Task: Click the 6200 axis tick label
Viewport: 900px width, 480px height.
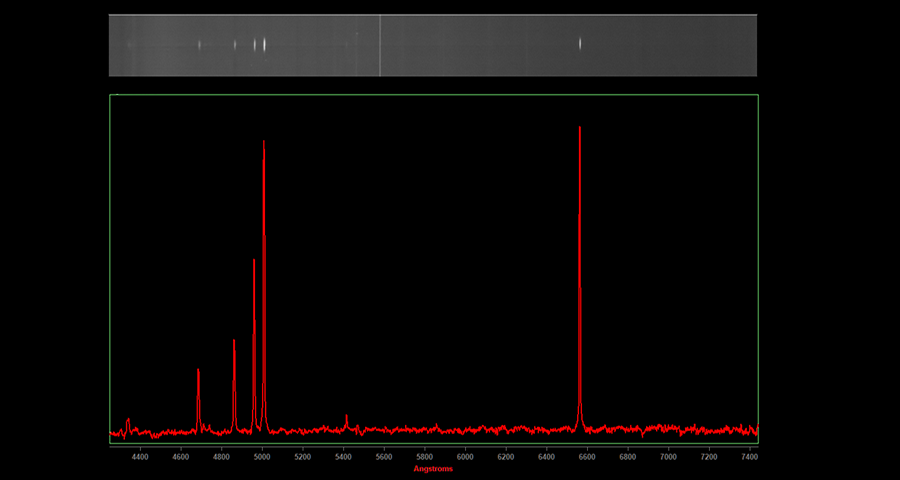Action: click(506, 457)
